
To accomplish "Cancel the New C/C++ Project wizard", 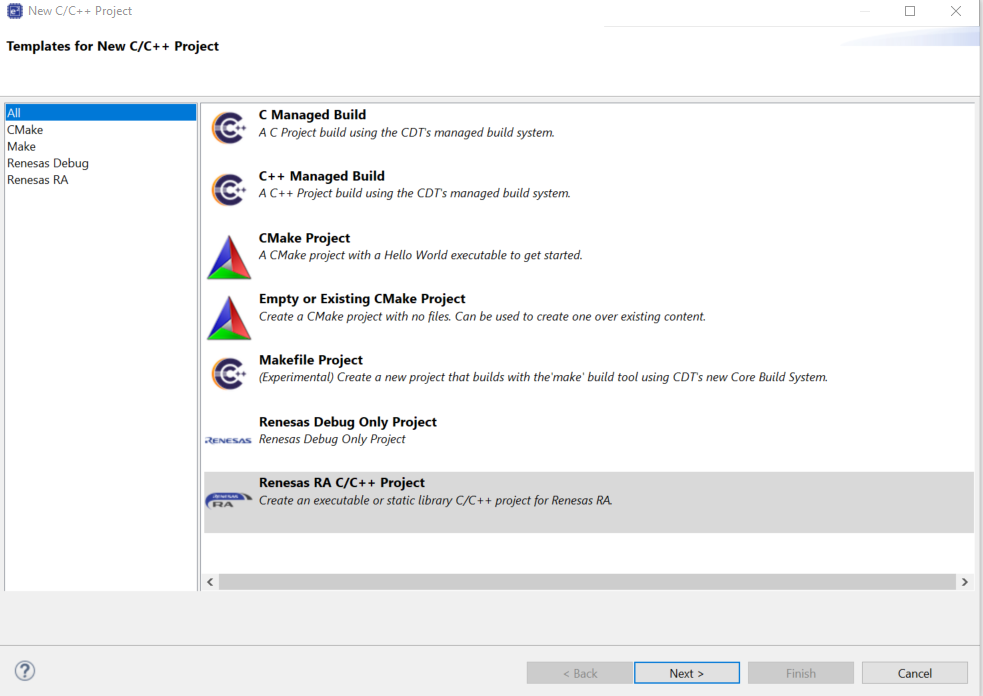I will coord(915,673).
